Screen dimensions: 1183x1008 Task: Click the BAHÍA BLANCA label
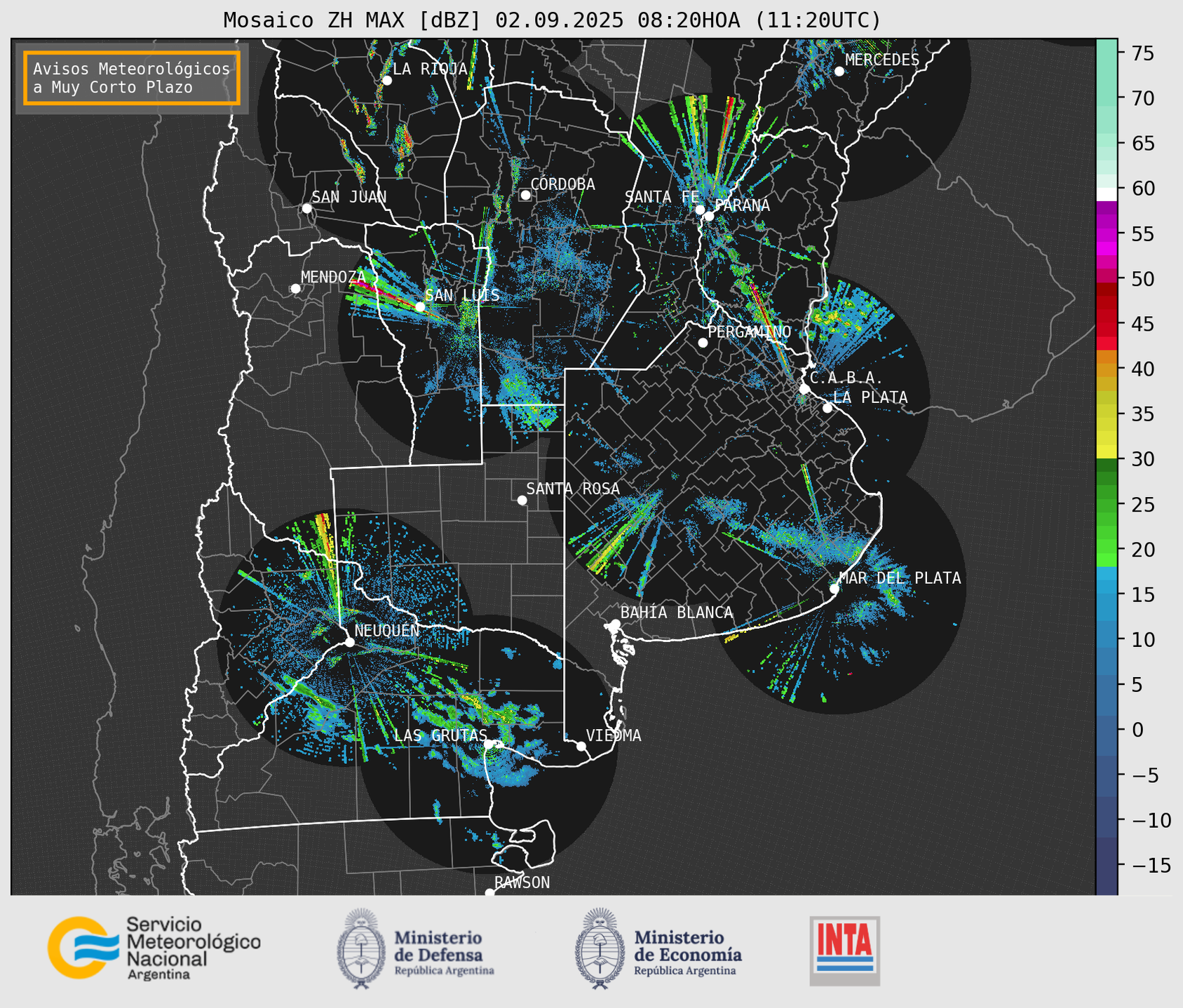(x=677, y=613)
